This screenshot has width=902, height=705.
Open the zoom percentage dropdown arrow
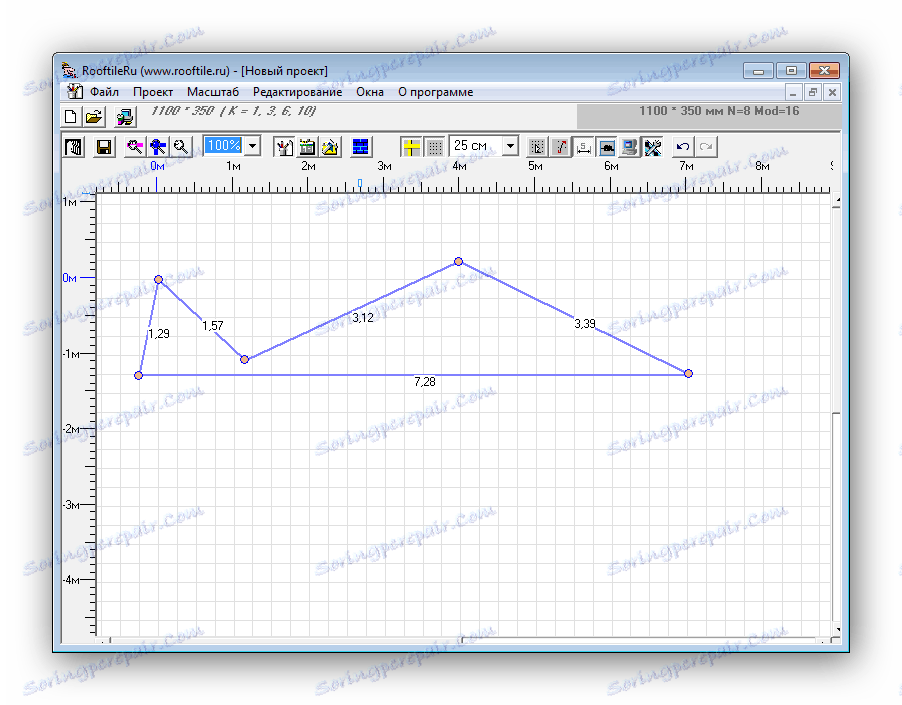(x=253, y=146)
